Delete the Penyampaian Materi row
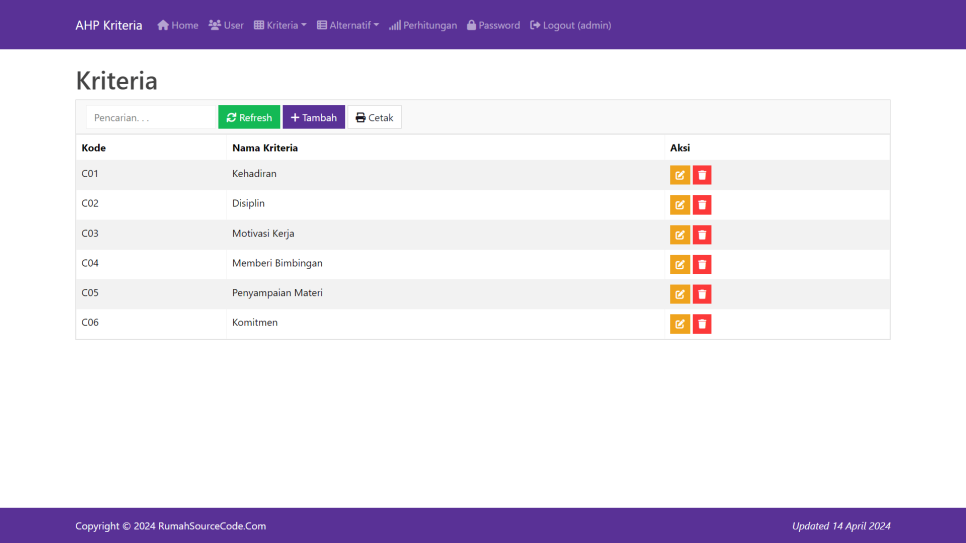The height and width of the screenshot is (543, 966). click(702, 294)
